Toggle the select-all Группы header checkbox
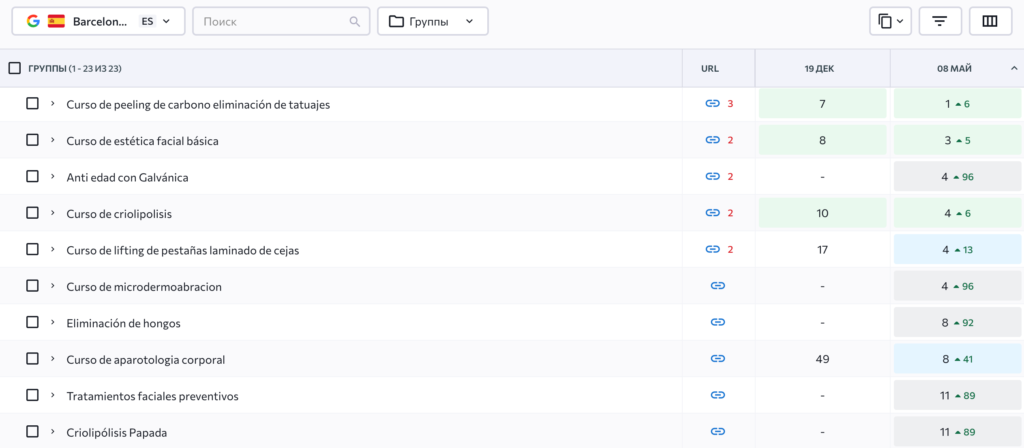This screenshot has width=1024, height=448. coord(14,68)
